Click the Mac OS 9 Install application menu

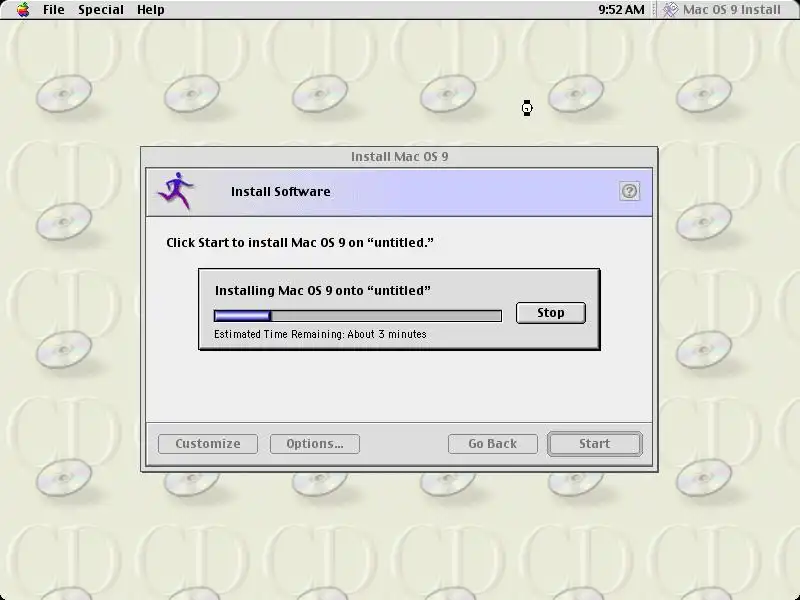(722, 10)
